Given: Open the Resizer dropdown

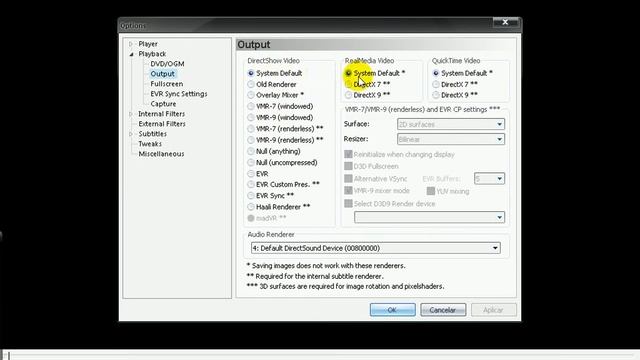Looking at the screenshot, I should tap(451, 139).
